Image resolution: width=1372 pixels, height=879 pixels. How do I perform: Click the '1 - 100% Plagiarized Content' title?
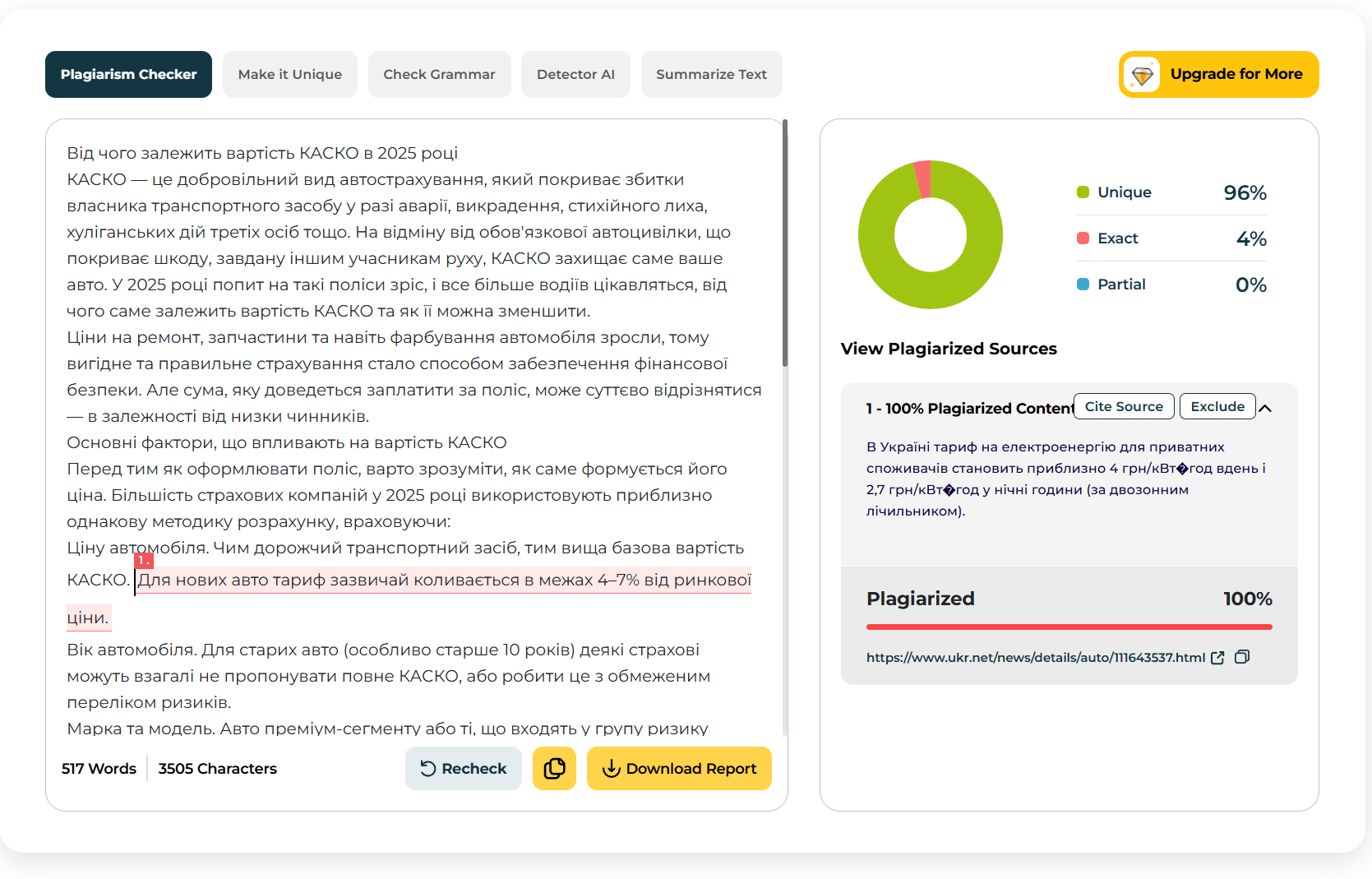[970, 408]
